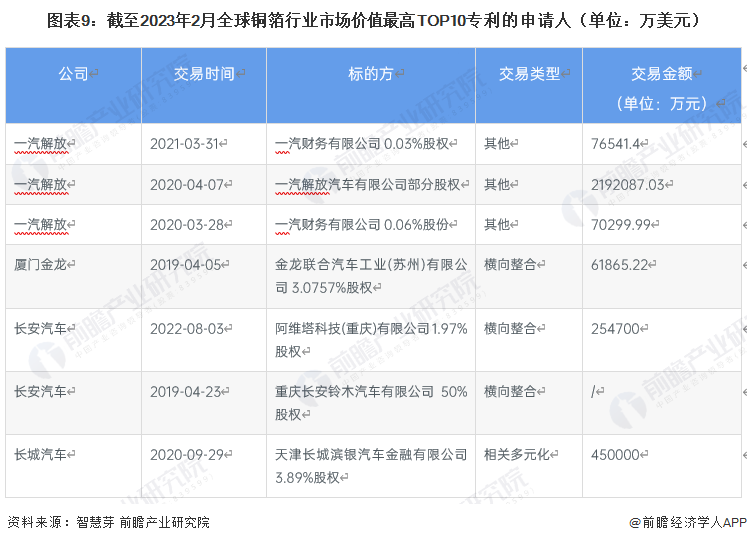Click 横向整合 in the 2022-08-03 row
Image resolution: width=747 pixels, height=543 pixels.
point(511,328)
